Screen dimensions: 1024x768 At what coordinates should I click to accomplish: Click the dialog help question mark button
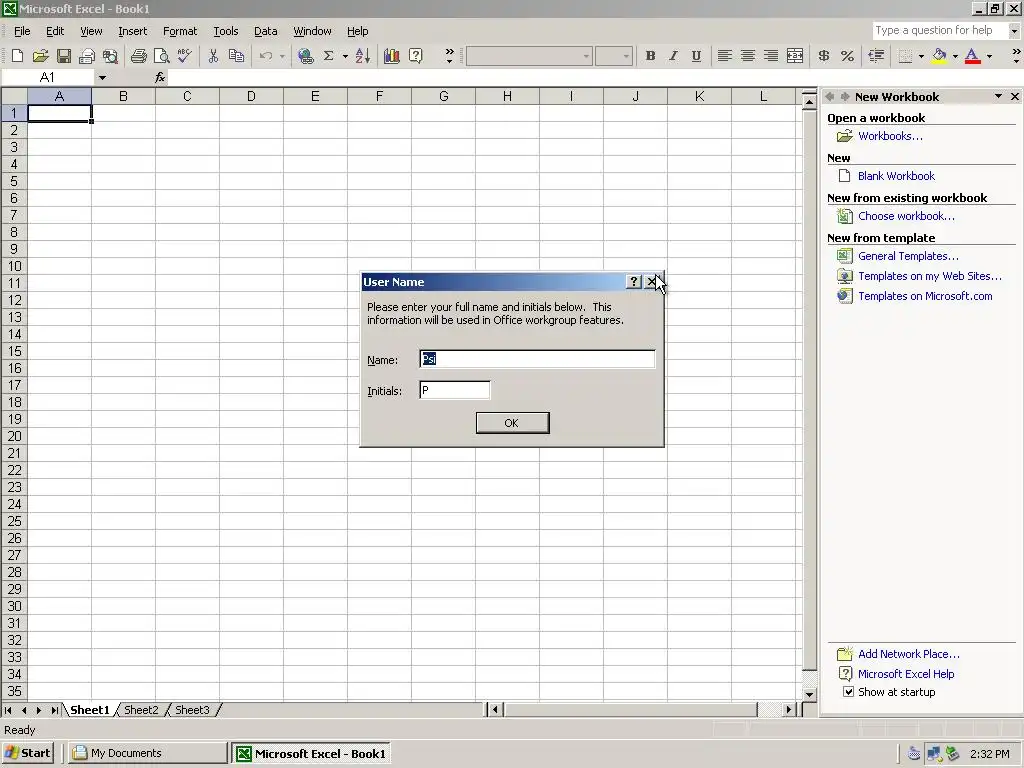click(633, 281)
